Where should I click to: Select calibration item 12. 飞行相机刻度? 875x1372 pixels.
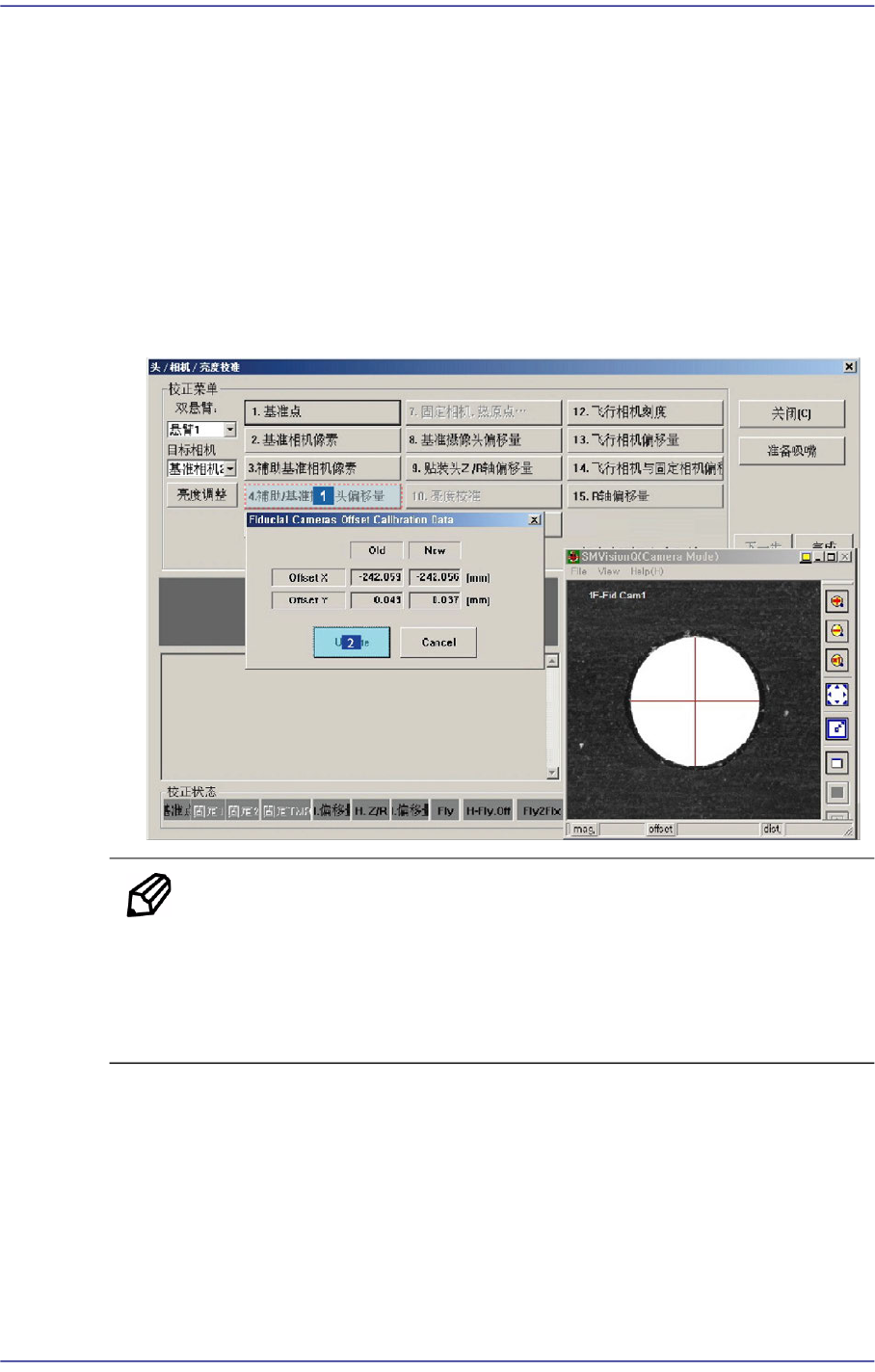click(x=645, y=411)
